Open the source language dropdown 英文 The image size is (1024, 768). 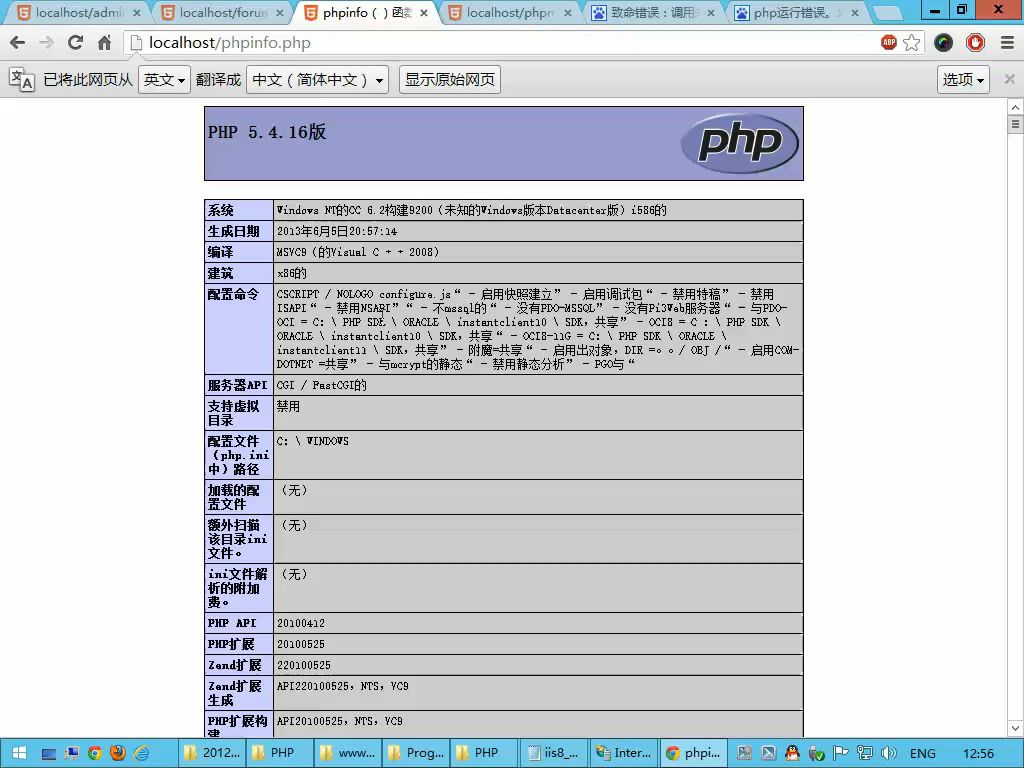tap(165, 80)
